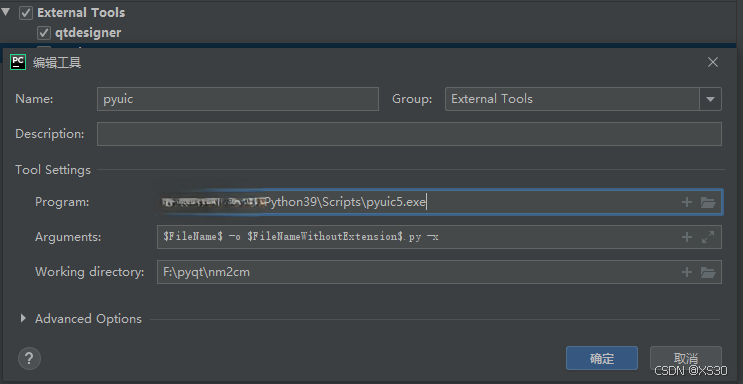The height and width of the screenshot is (384, 743).
Task: Insert macro into Working directory via plus icon
Action: click(x=687, y=272)
